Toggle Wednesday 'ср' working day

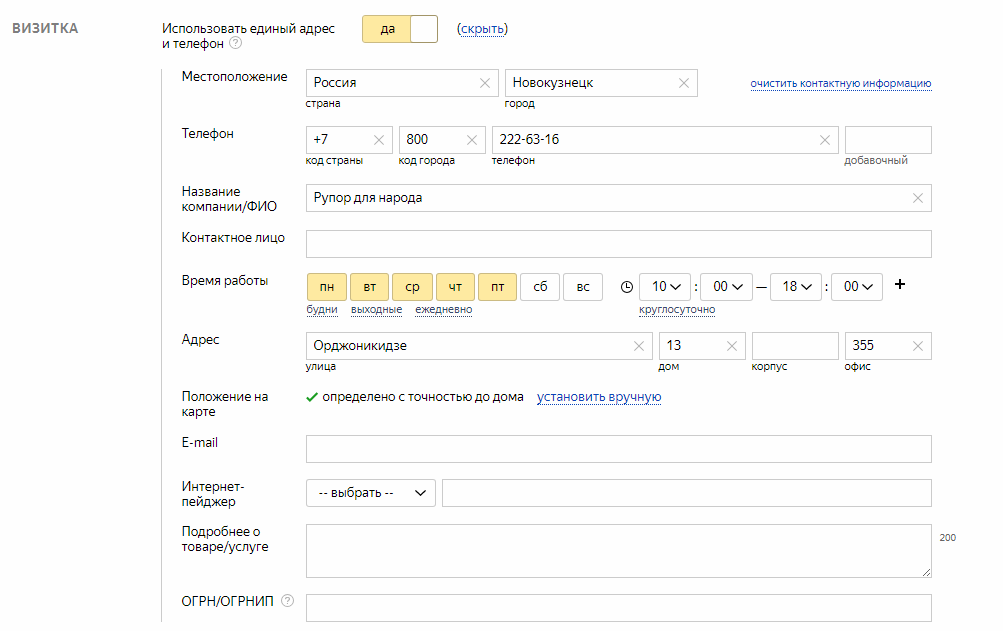[x=412, y=287]
